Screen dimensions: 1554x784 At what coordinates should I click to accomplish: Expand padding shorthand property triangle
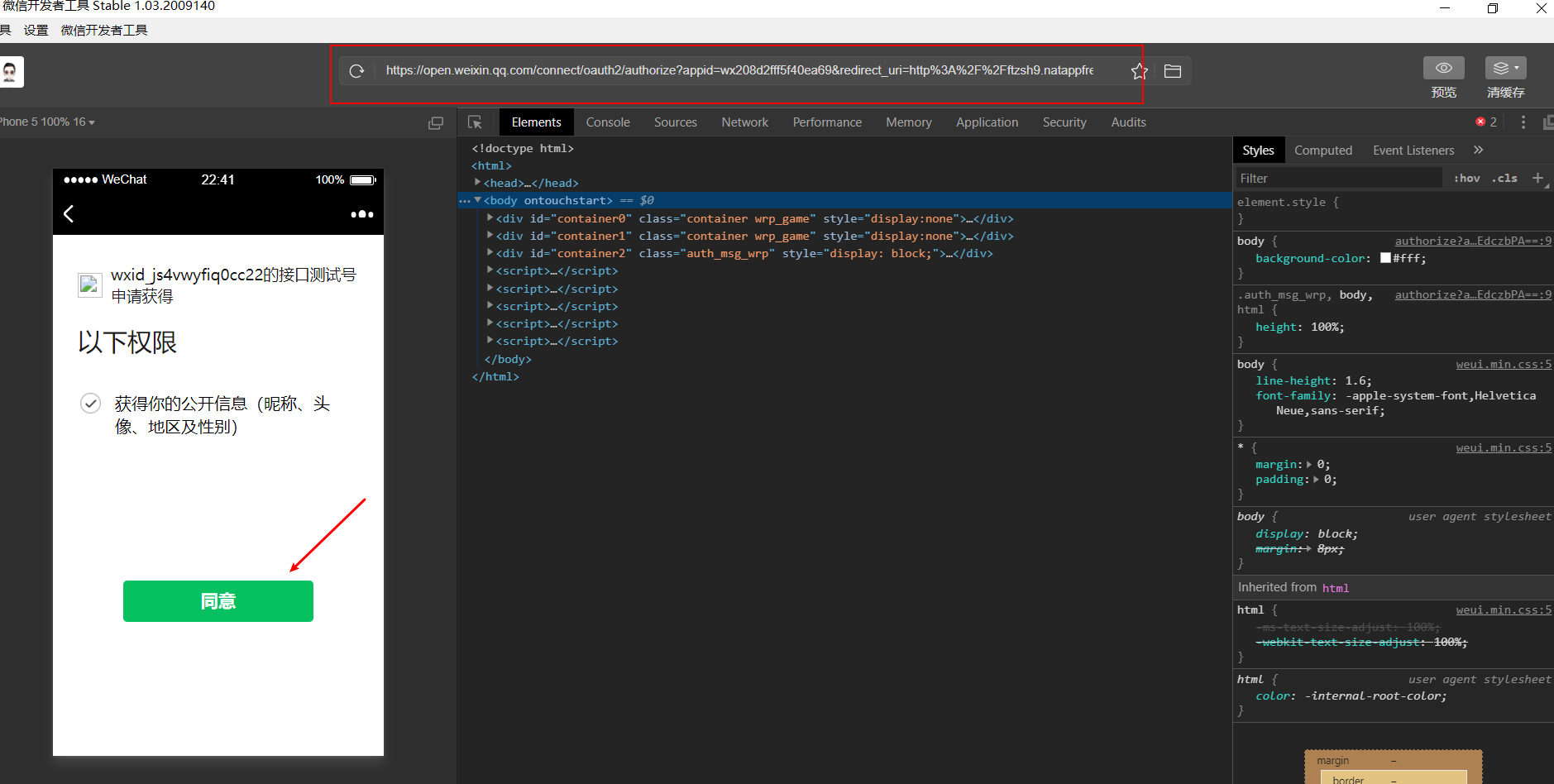(1316, 480)
